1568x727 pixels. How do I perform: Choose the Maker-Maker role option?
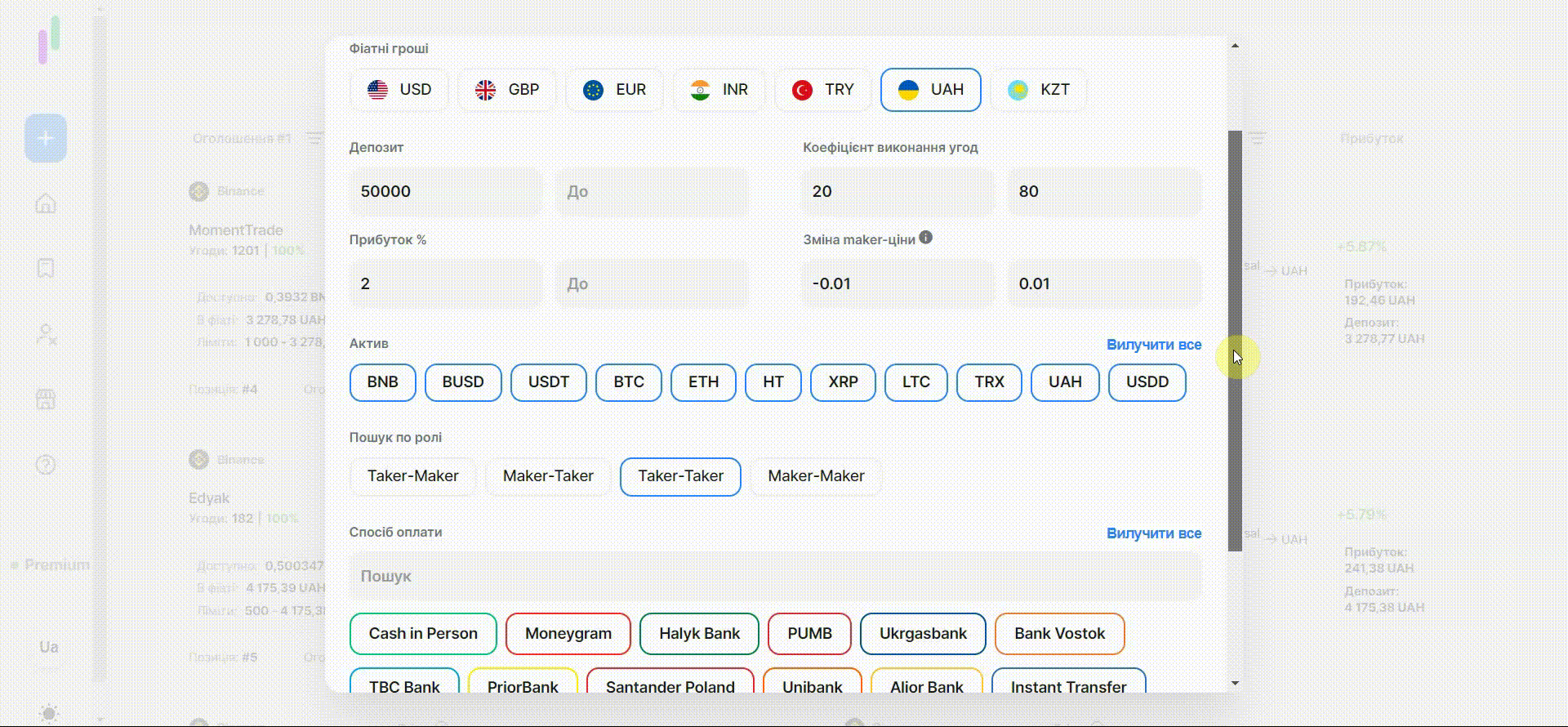click(815, 476)
